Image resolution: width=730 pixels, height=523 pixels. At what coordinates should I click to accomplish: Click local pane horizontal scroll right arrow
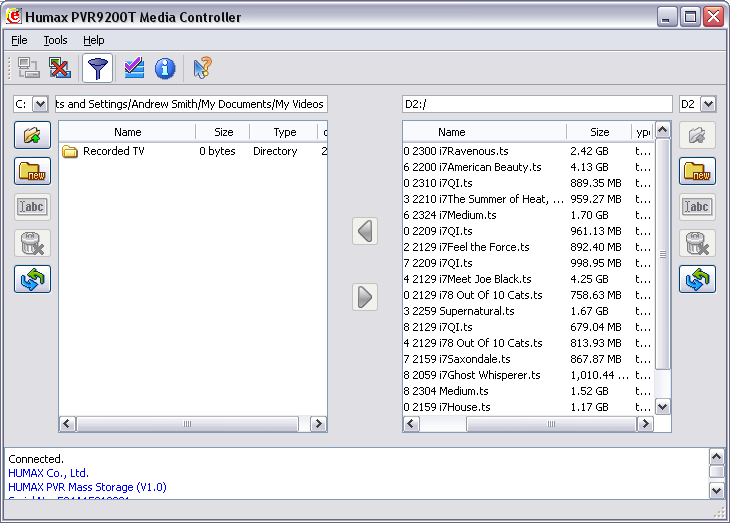(318, 423)
